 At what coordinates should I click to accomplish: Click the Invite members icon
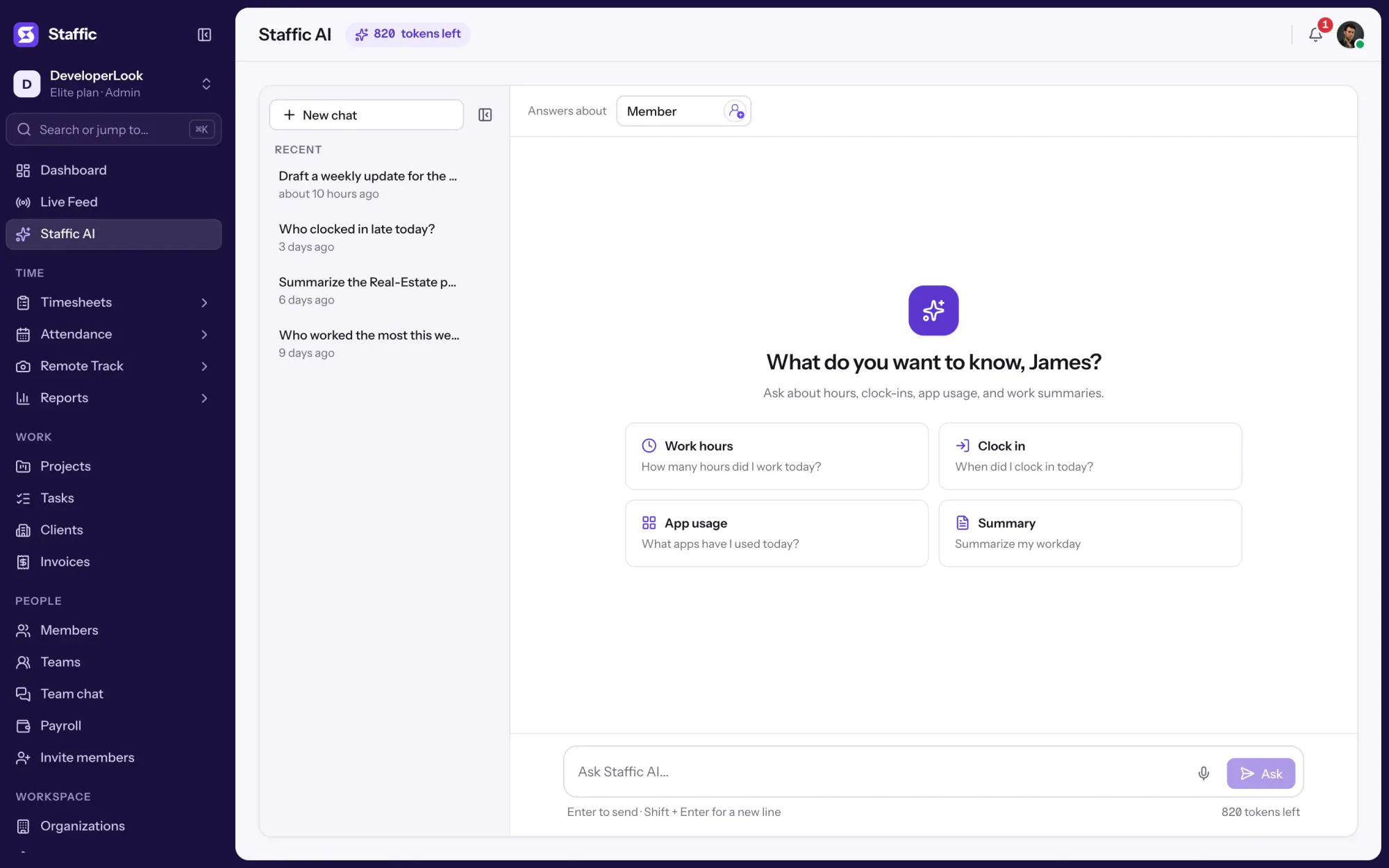(23, 758)
